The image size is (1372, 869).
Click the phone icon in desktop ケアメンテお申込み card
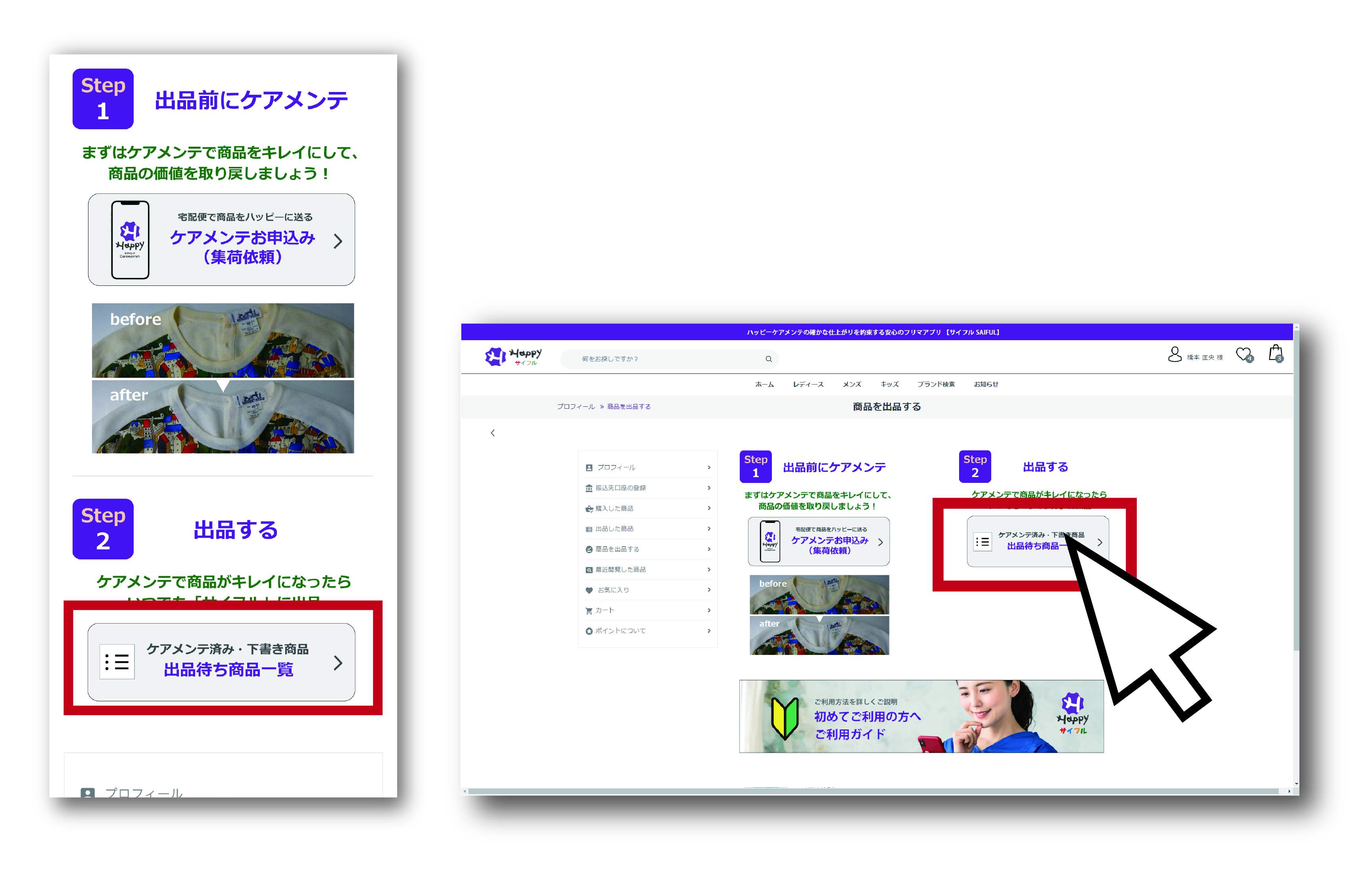(770, 542)
